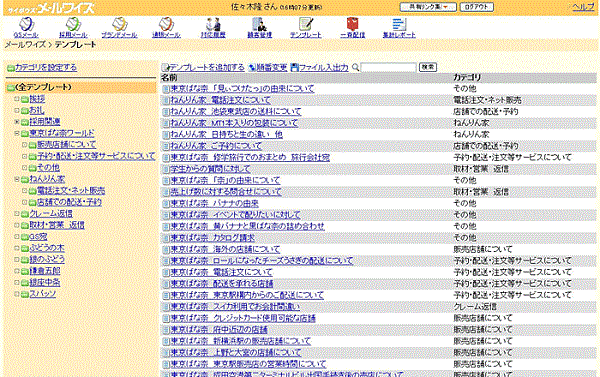
Task: Click tree box beside 取材・営業 返信
Action: click(x=17, y=225)
